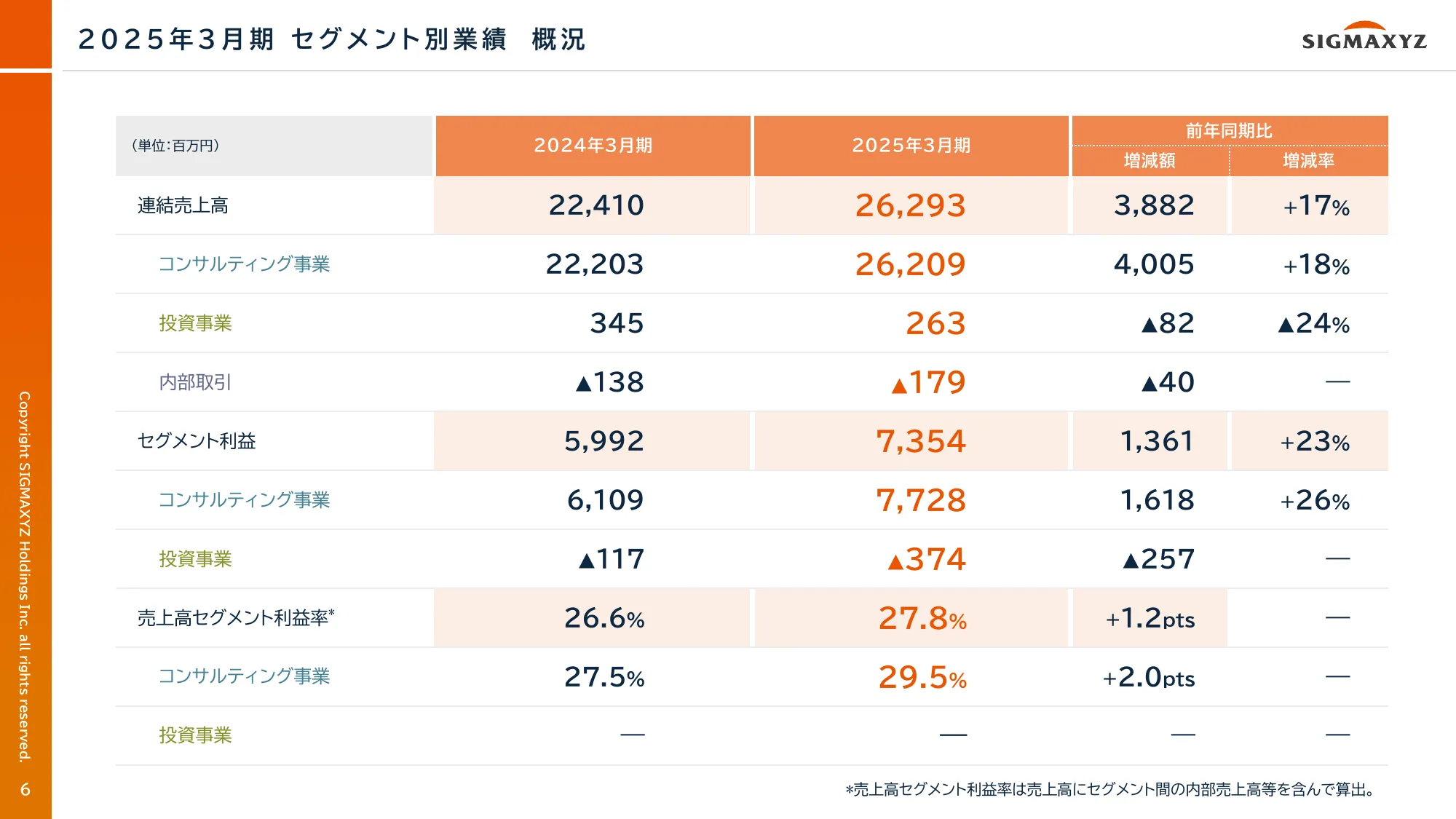The height and width of the screenshot is (819, 1456).
Task: Select the 29.5% consulting margin value
Action: coord(922,677)
